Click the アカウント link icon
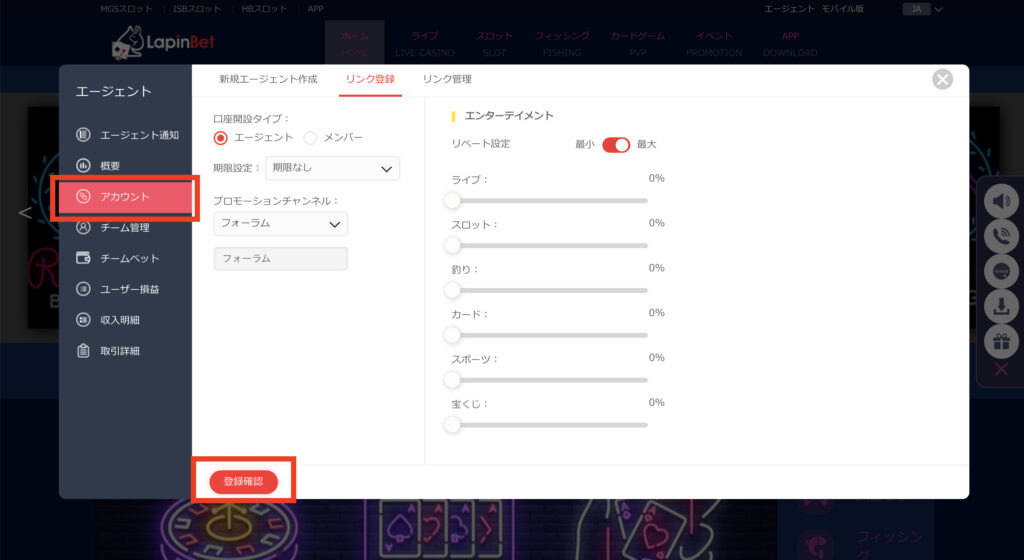1024x560 pixels. [83, 196]
